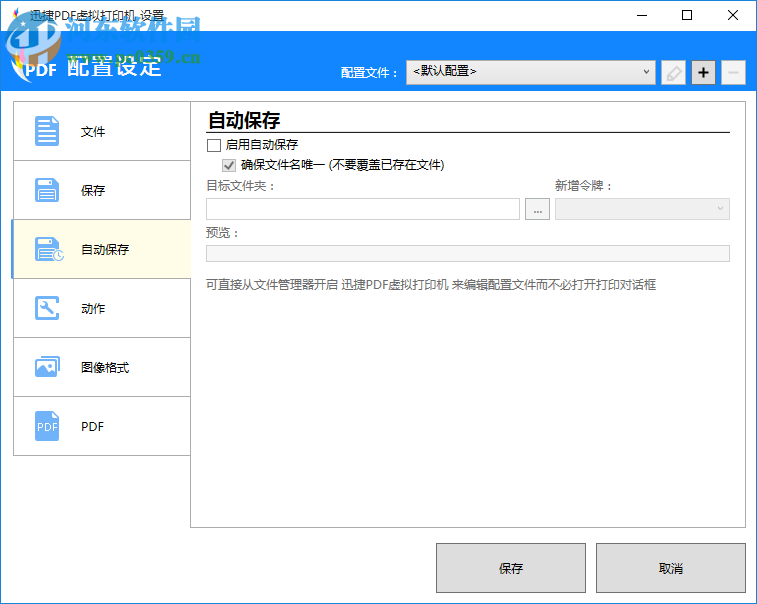
Task: Click the hint text about 文件管理器
Action: tap(431, 285)
